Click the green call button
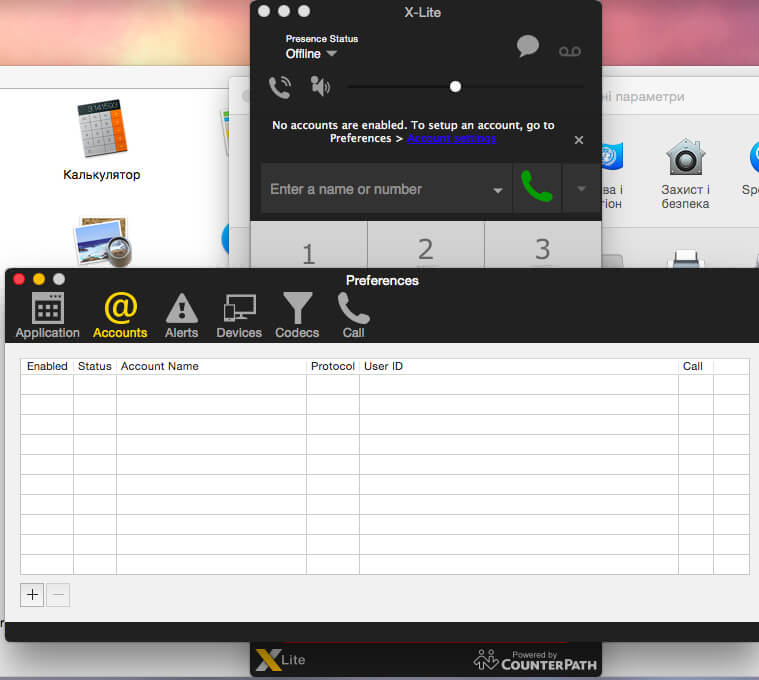Image resolution: width=759 pixels, height=680 pixels. [x=537, y=187]
